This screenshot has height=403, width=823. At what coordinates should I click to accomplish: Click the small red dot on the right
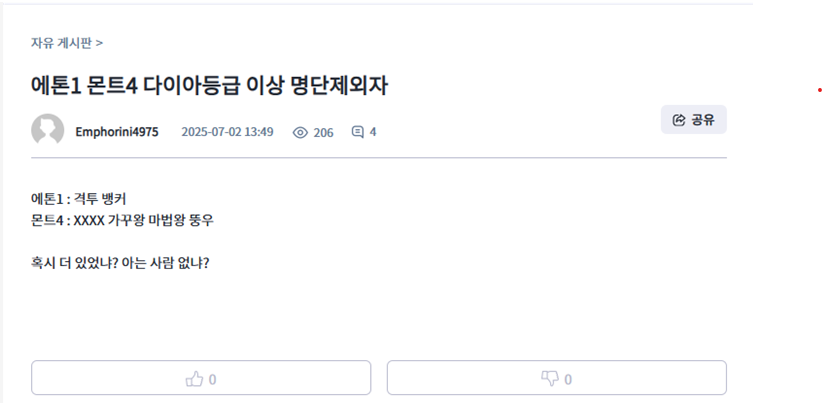[x=819, y=90]
